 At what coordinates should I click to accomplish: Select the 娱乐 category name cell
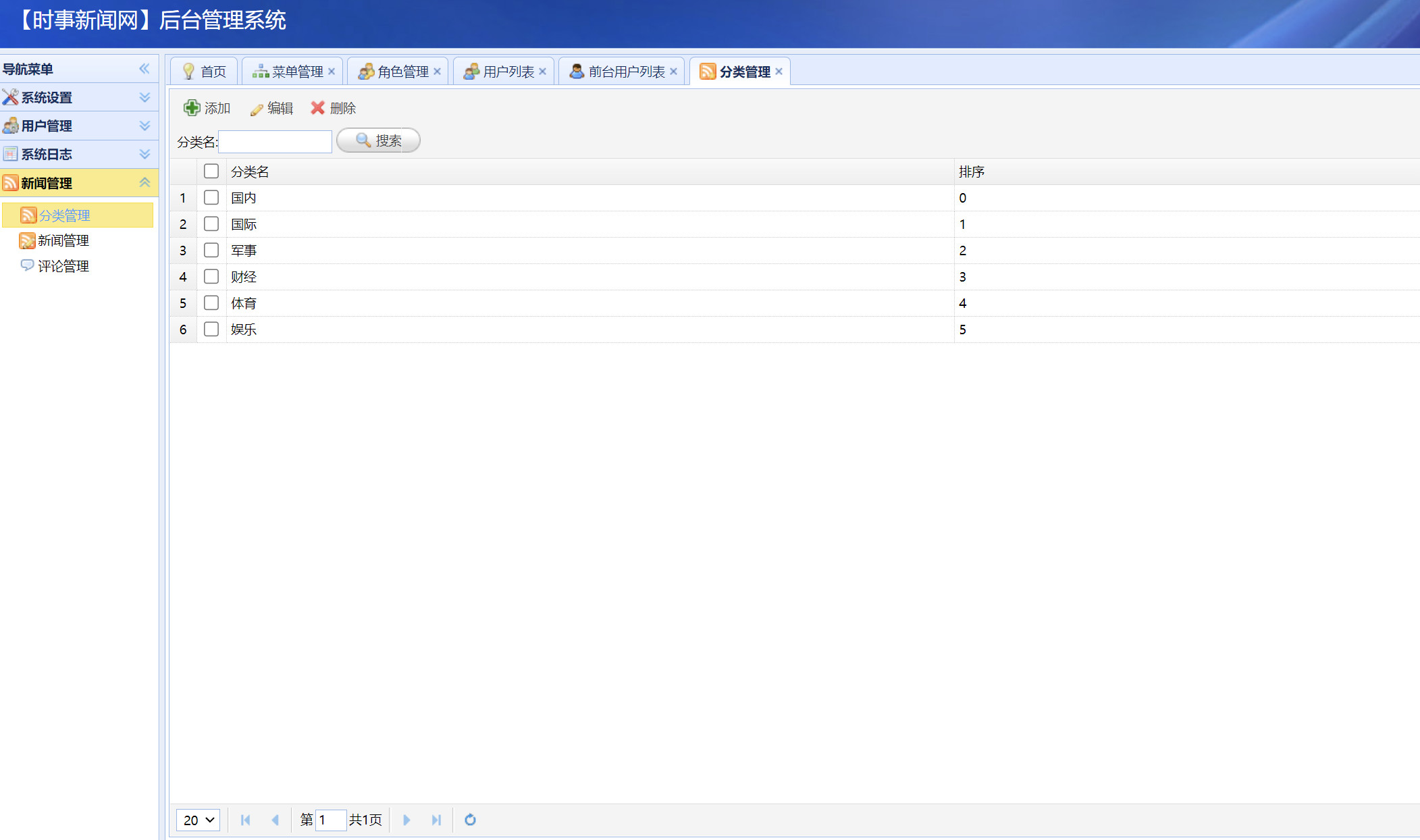[x=590, y=330]
